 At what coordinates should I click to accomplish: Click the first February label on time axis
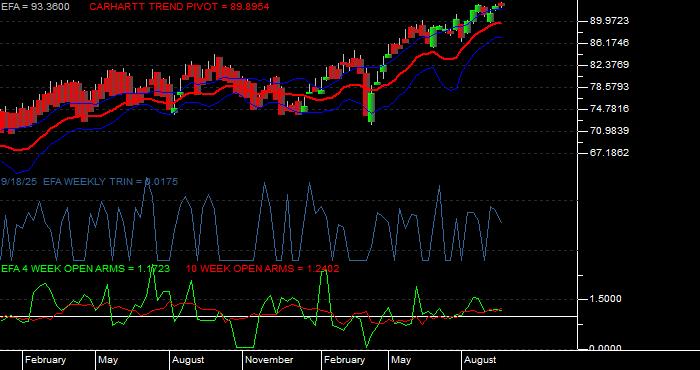point(45,360)
